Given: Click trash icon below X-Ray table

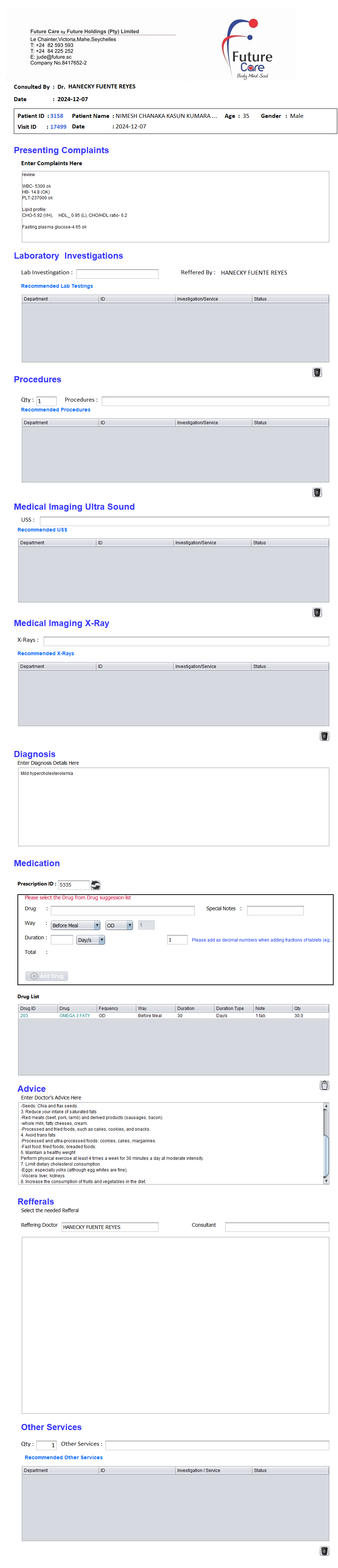Looking at the screenshot, I should coord(324,735).
